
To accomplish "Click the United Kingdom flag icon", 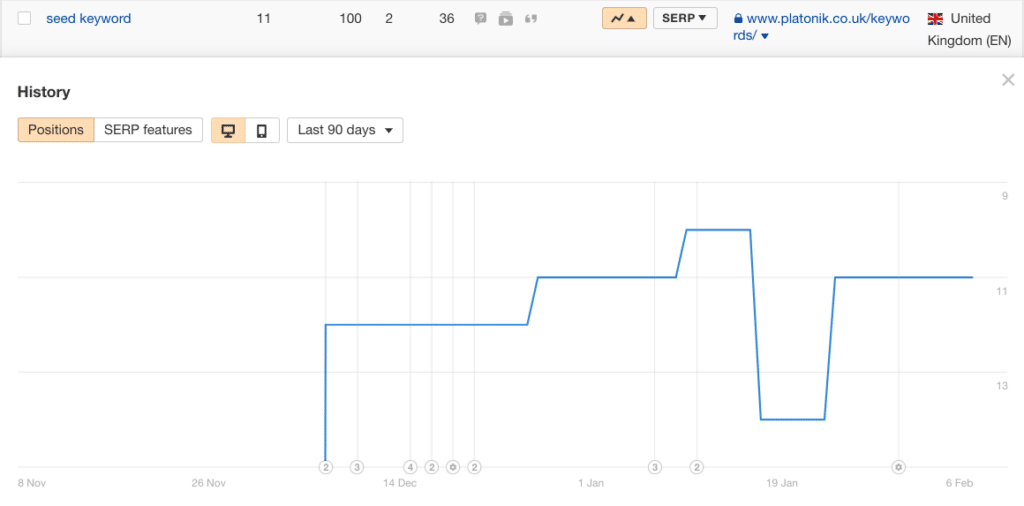I will pos(935,18).
